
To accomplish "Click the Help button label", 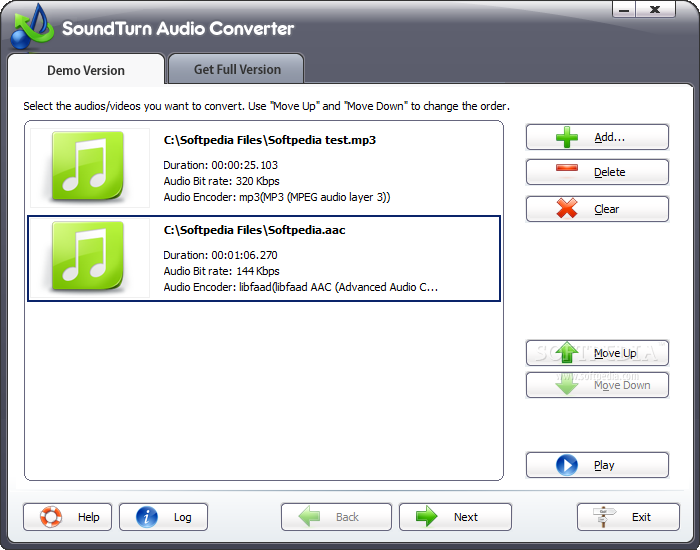I will click(88, 517).
